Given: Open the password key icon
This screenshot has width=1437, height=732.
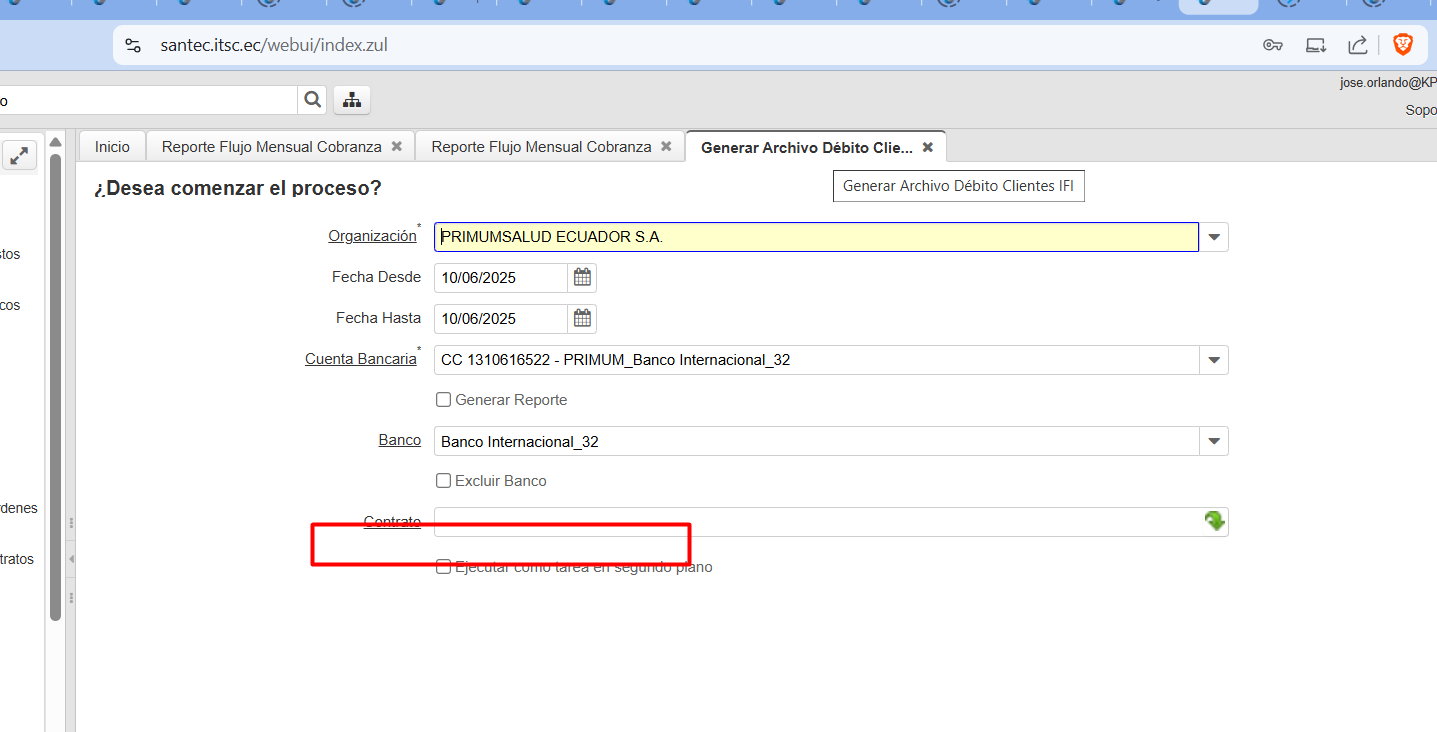Looking at the screenshot, I should pos(1273,45).
